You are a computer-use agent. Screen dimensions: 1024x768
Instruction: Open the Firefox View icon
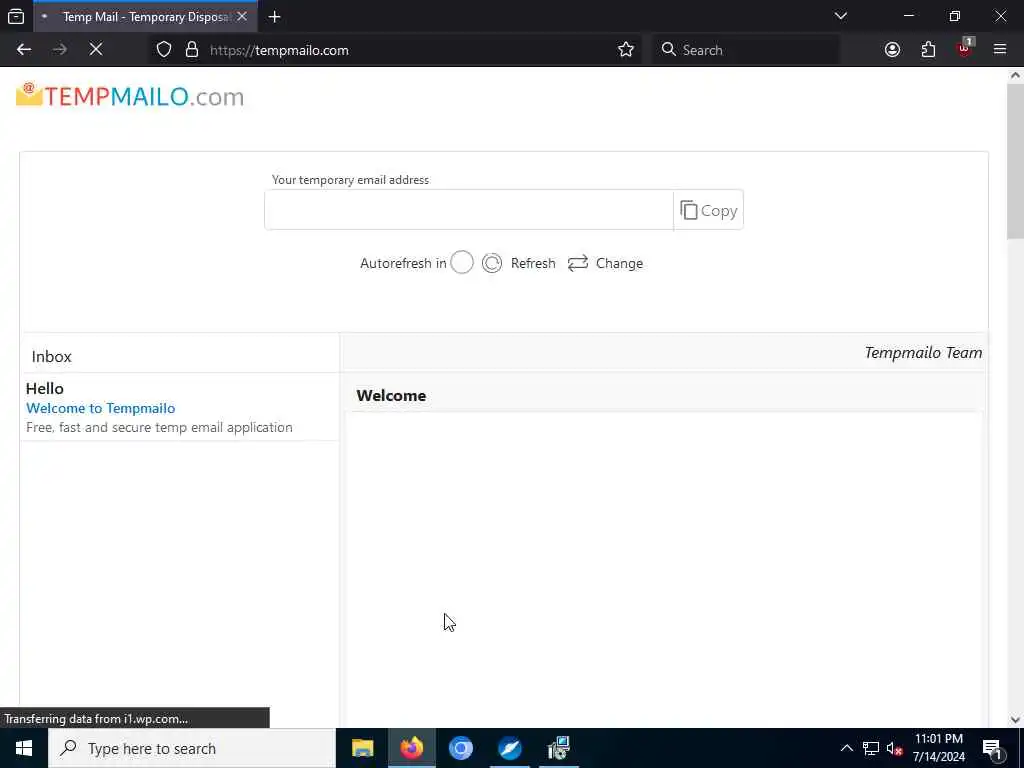(x=16, y=17)
